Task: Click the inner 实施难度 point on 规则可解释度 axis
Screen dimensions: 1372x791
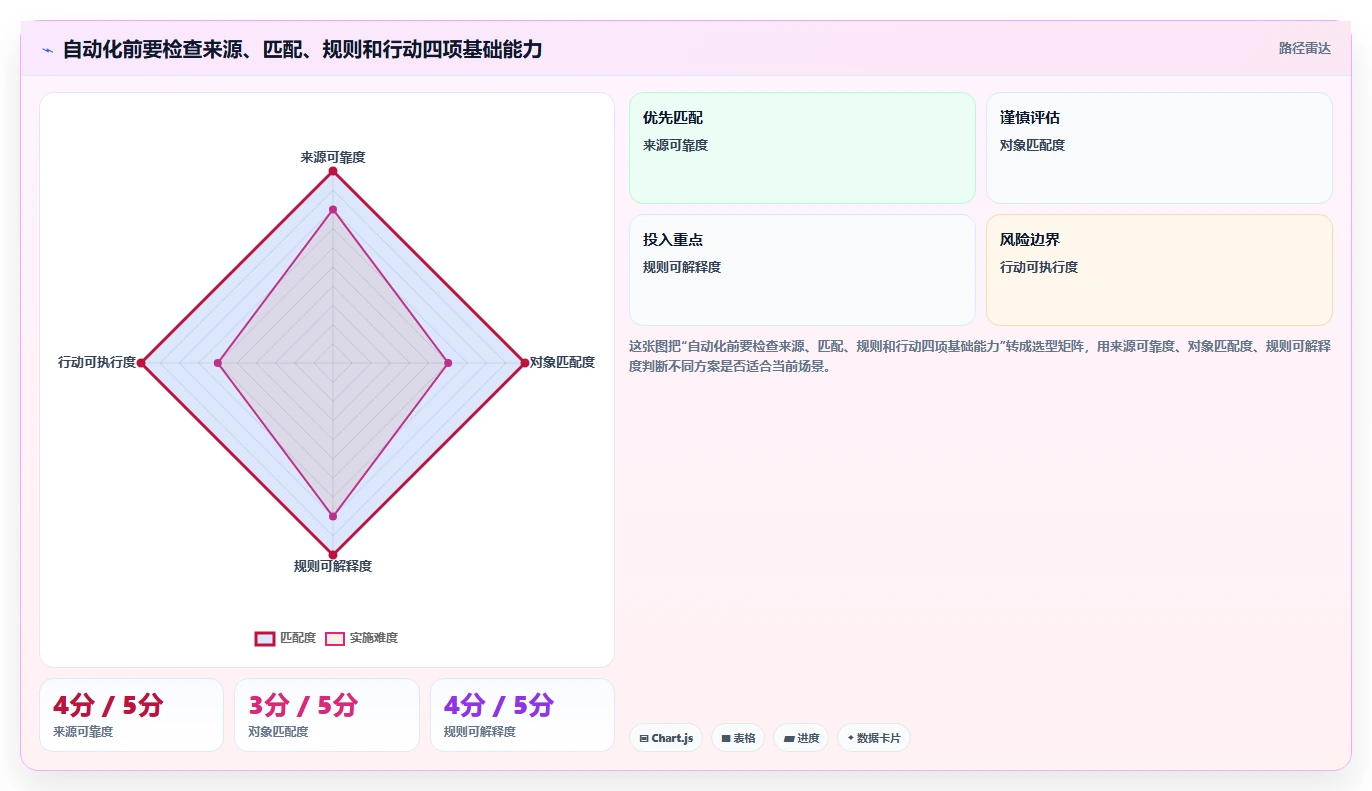Action: pos(333,516)
